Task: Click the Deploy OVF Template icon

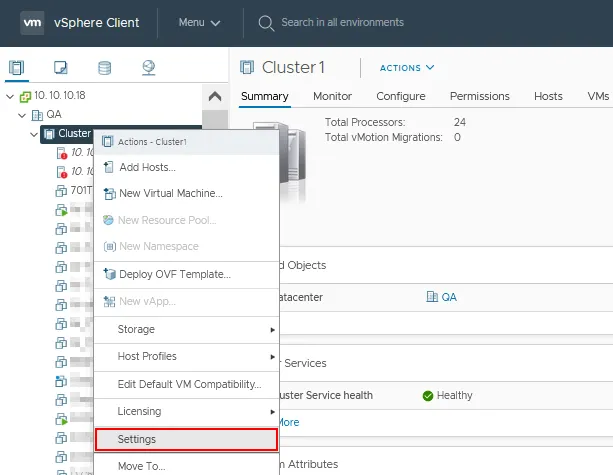Action: (x=109, y=274)
